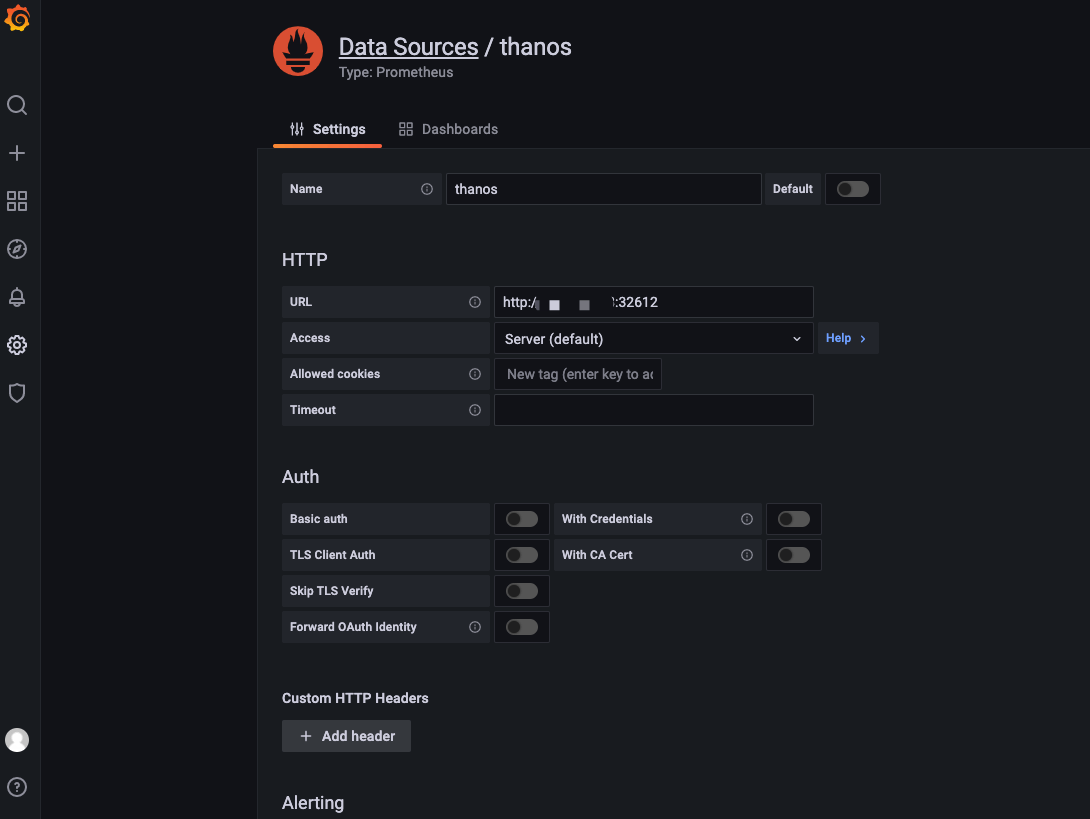Open the Help question mark icon
This screenshot has width=1090, height=819.
click(17, 787)
